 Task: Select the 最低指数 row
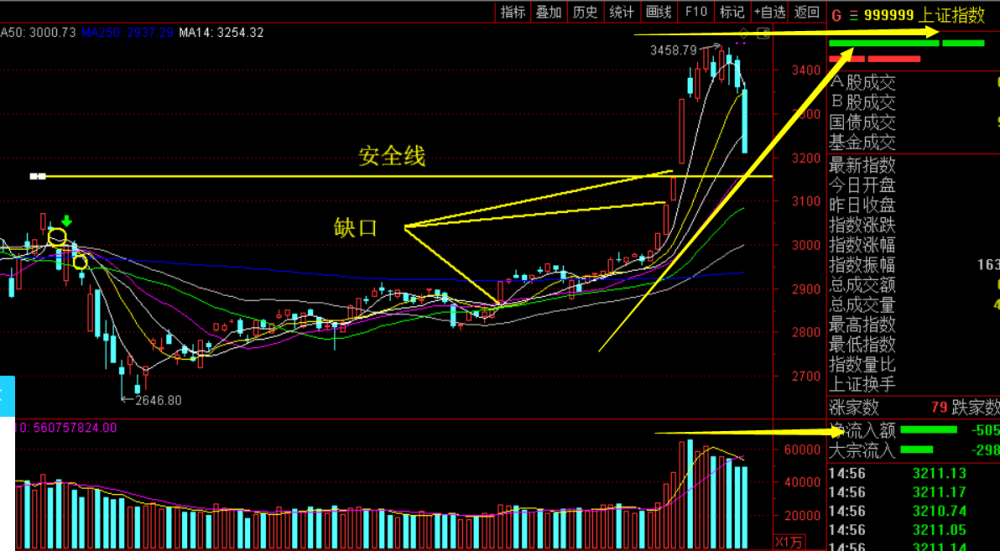tap(913, 344)
